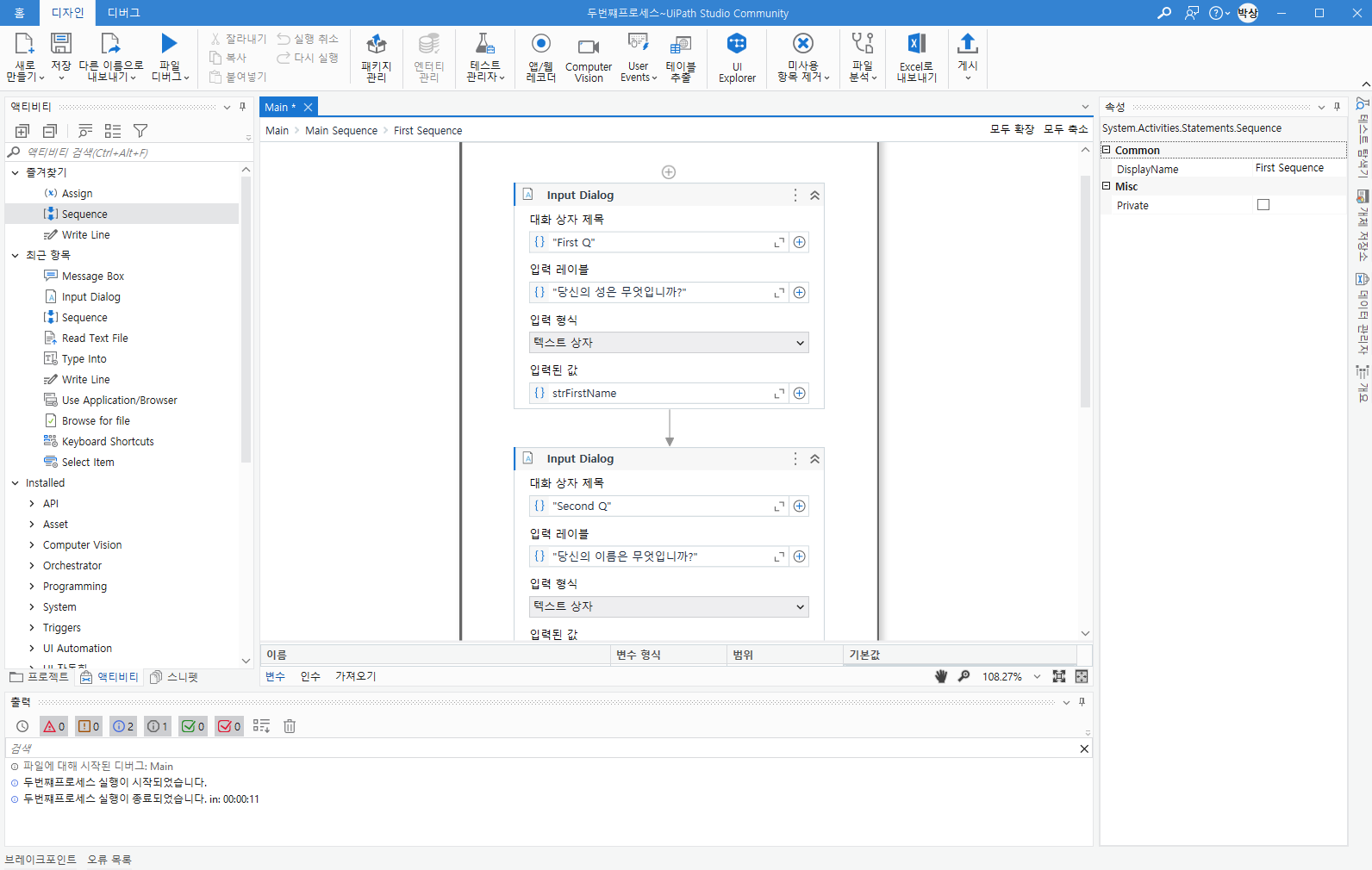The height and width of the screenshot is (870, 1372).
Task: Click options dots on first Input Dialog
Action: (795, 196)
